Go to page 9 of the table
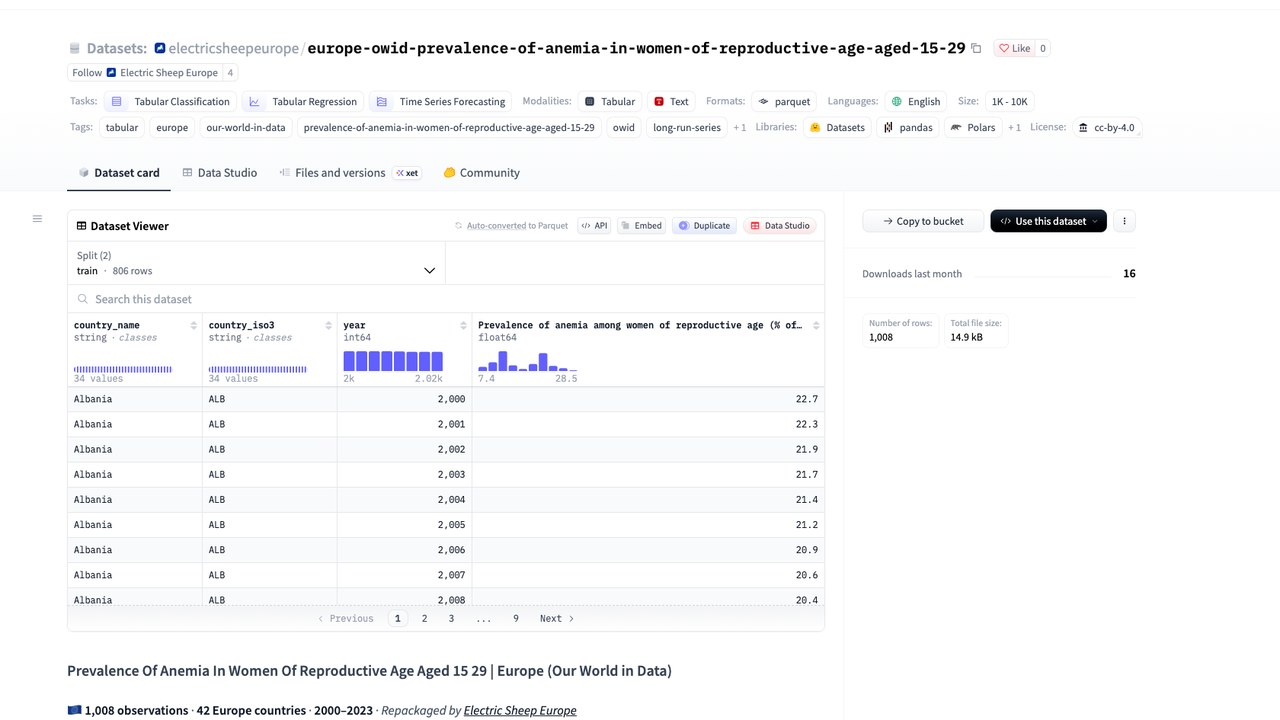This screenshot has height=720, width=1280. click(516, 619)
